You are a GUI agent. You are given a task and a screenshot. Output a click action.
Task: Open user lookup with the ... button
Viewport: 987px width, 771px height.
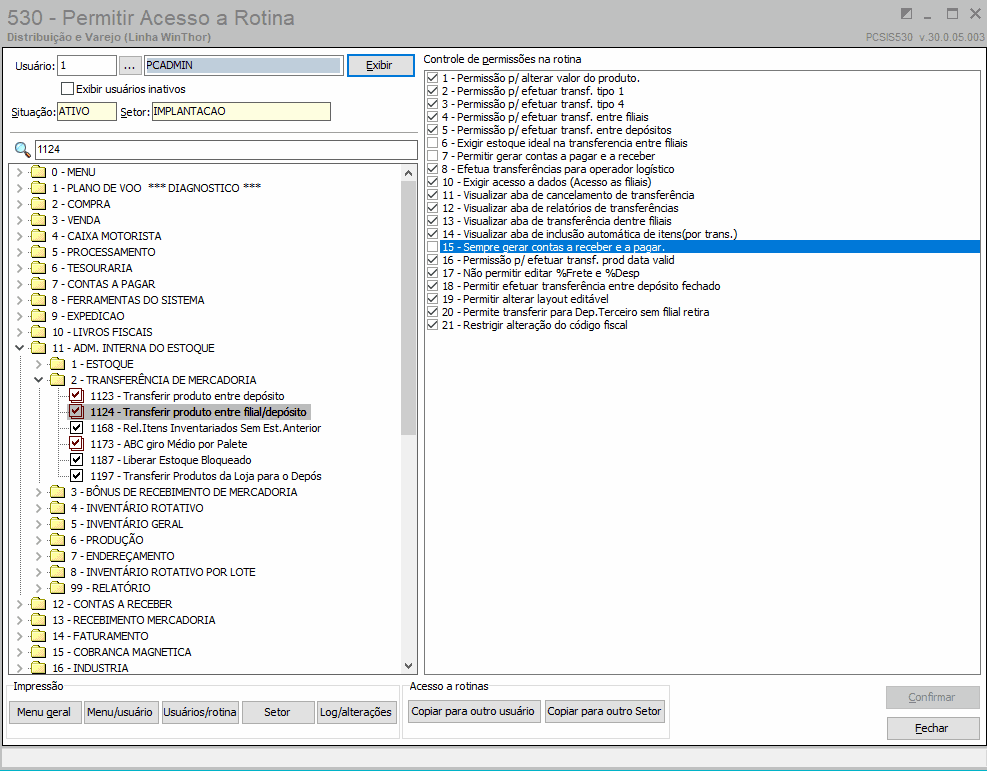pos(130,65)
